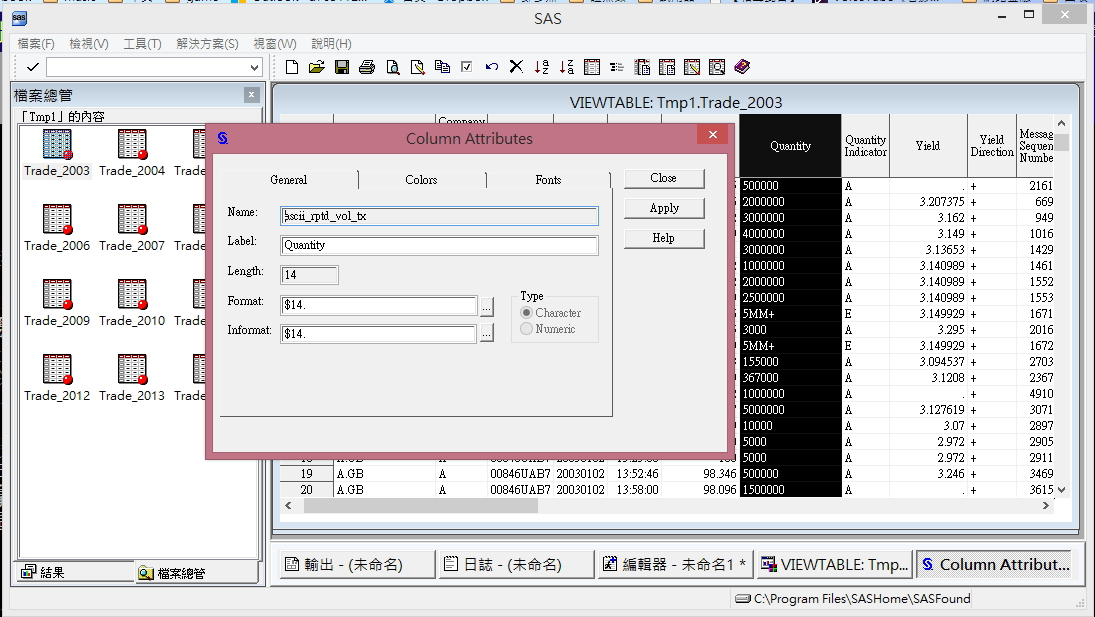The height and width of the screenshot is (617, 1095).
Task: Open the 工具(T) menu
Action: (x=142, y=44)
